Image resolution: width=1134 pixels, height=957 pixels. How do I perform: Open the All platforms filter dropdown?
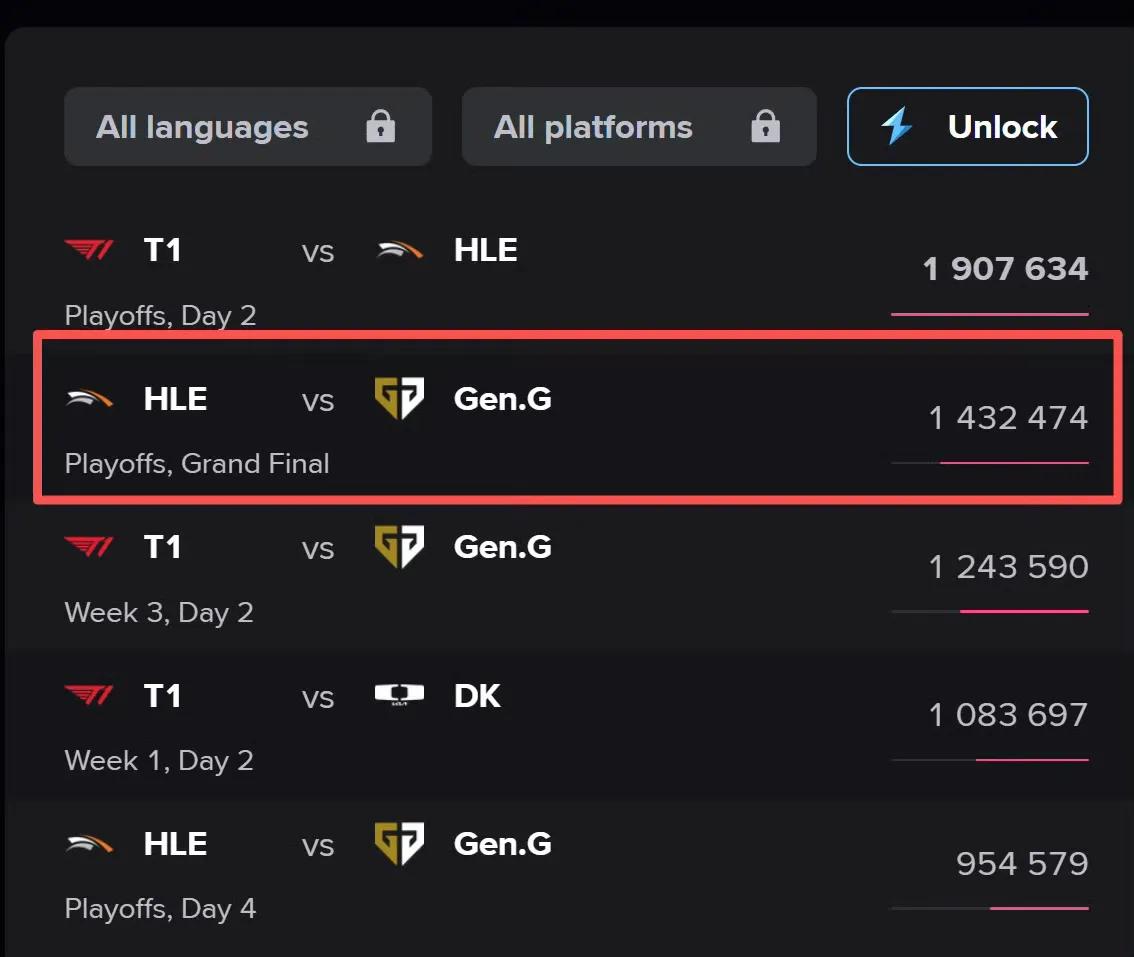[638, 127]
